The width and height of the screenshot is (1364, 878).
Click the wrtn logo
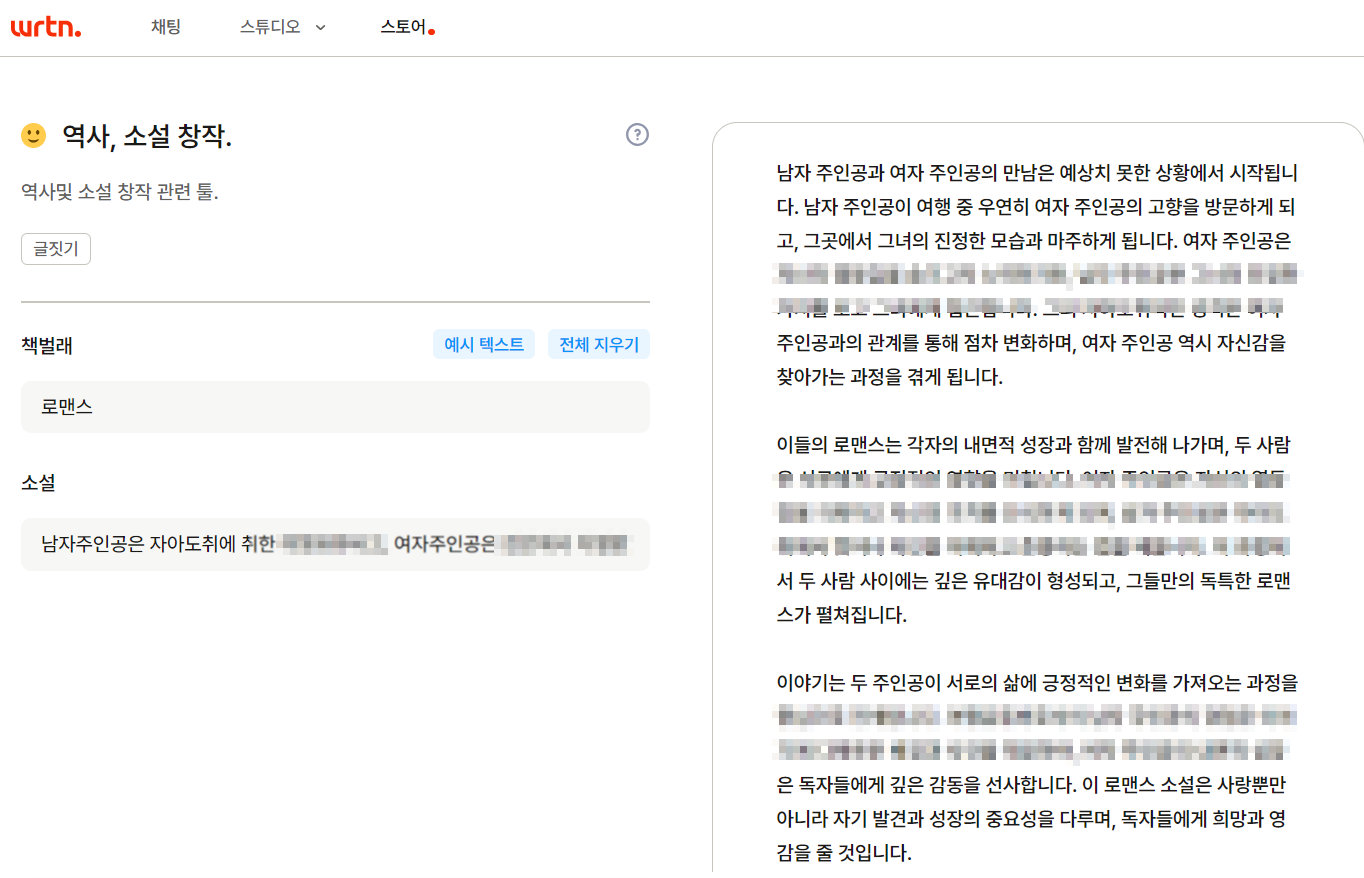pos(46,28)
